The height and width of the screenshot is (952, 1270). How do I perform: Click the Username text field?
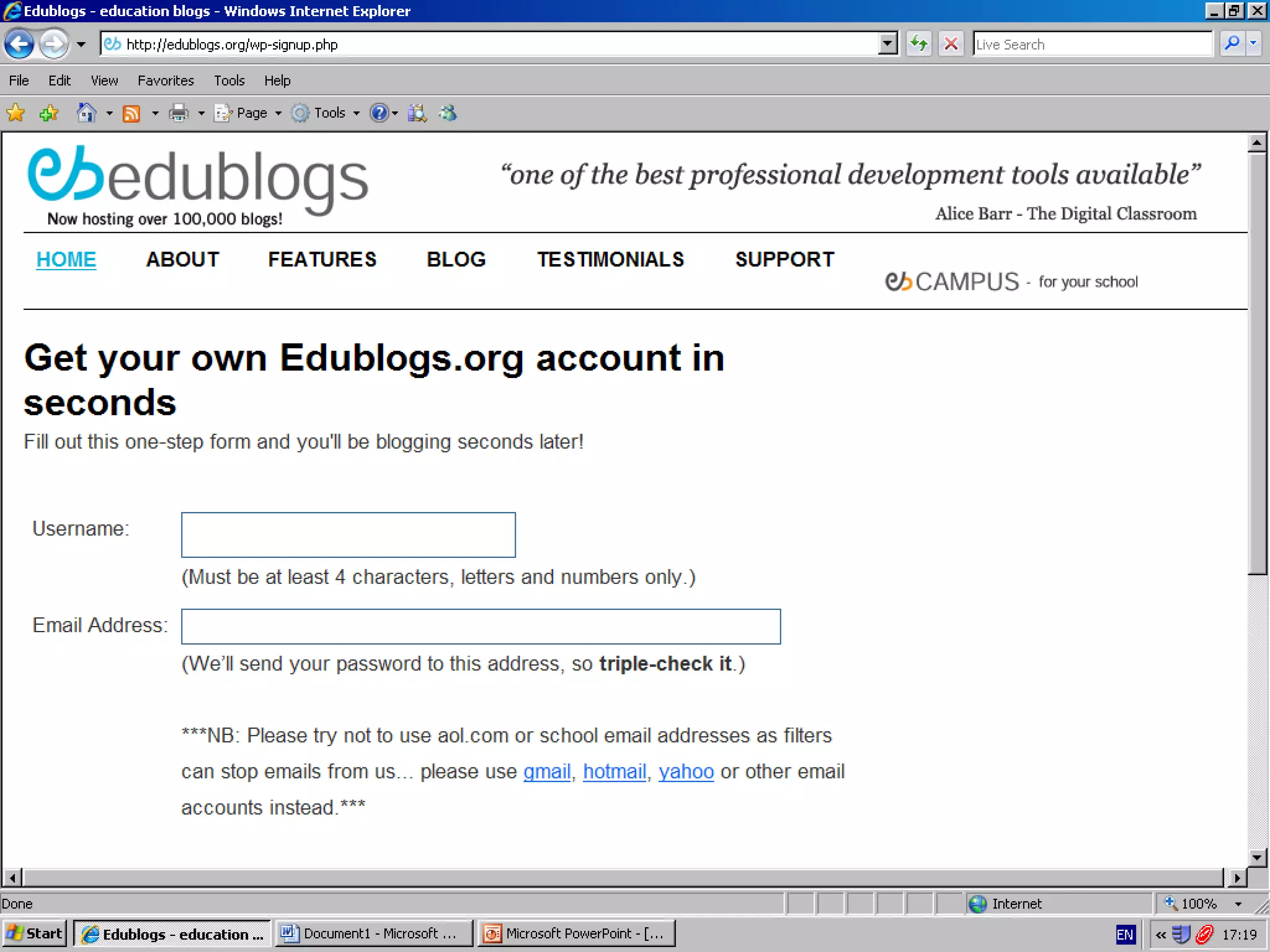tap(348, 535)
